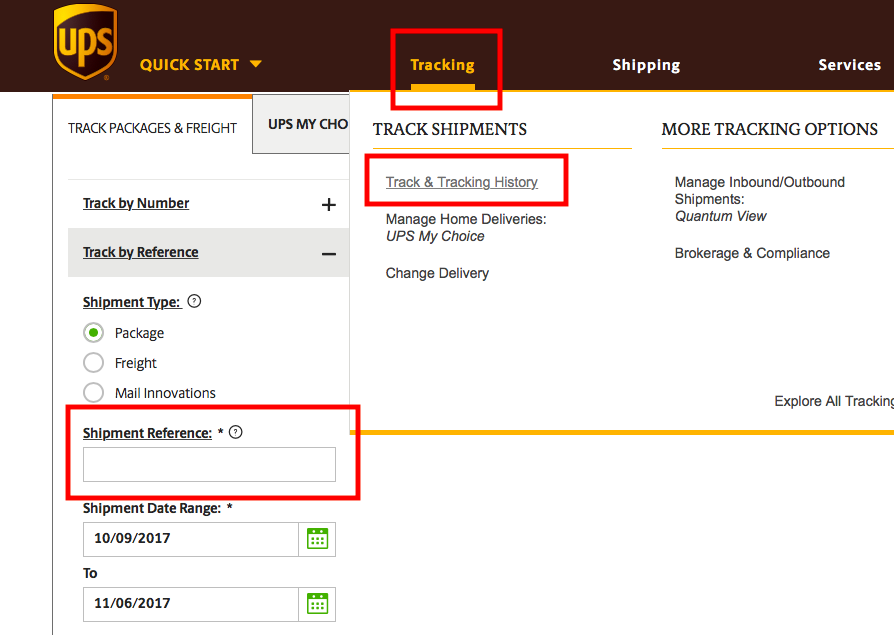Open the Quick Start dropdown arrow
The image size is (894, 635).
tap(256, 64)
